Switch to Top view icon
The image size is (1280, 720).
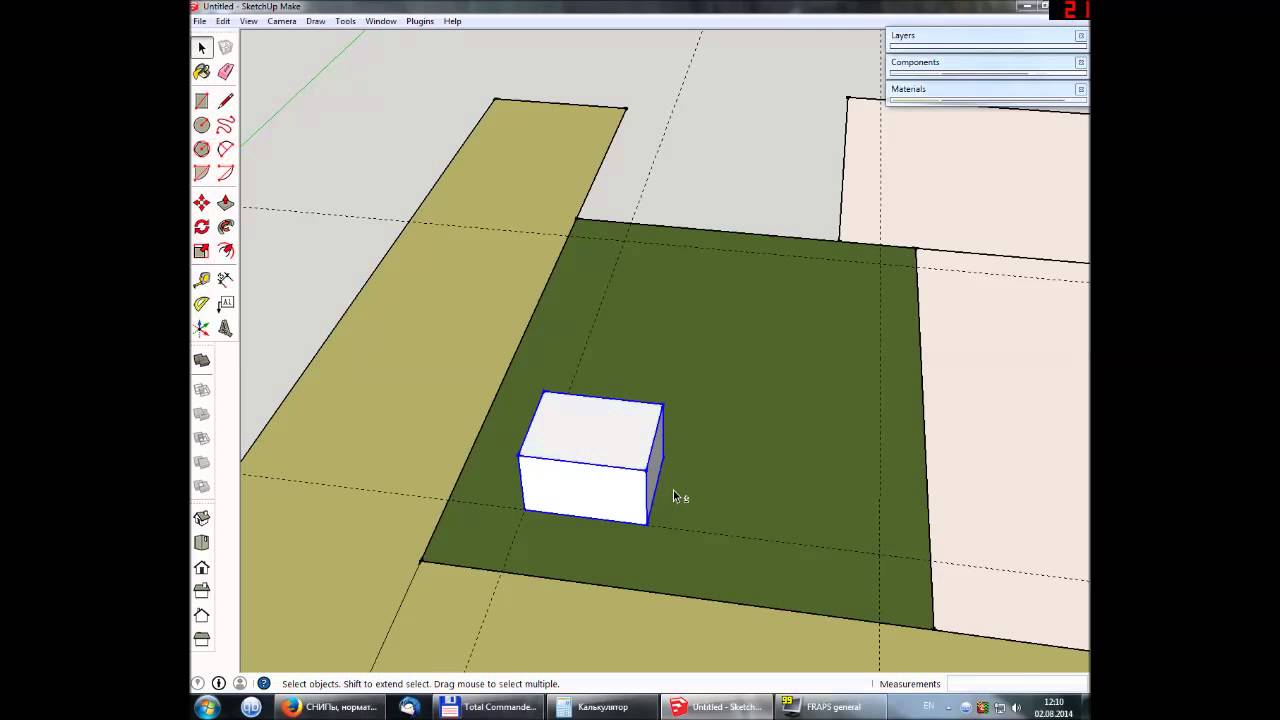[202, 543]
